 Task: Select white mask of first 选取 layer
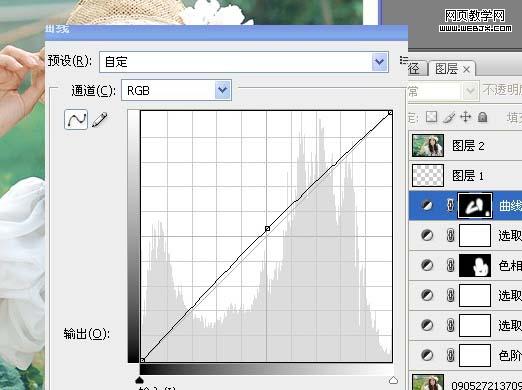[475, 235]
